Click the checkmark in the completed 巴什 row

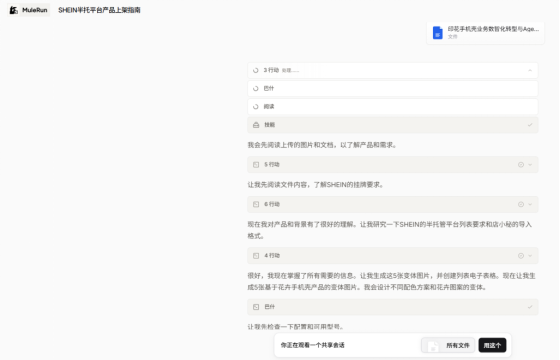tap(530, 307)
